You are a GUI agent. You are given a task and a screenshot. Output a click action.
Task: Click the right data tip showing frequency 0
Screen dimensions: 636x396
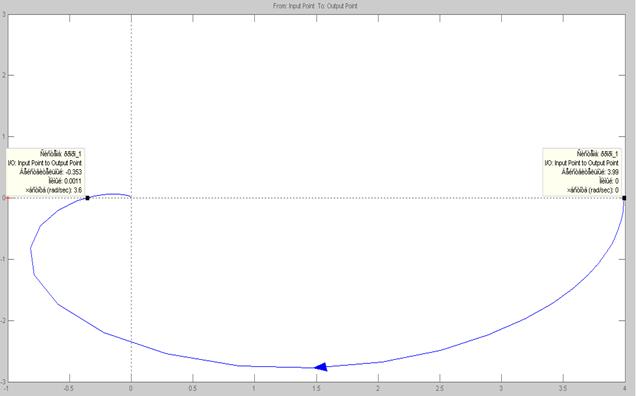[582, 172]
